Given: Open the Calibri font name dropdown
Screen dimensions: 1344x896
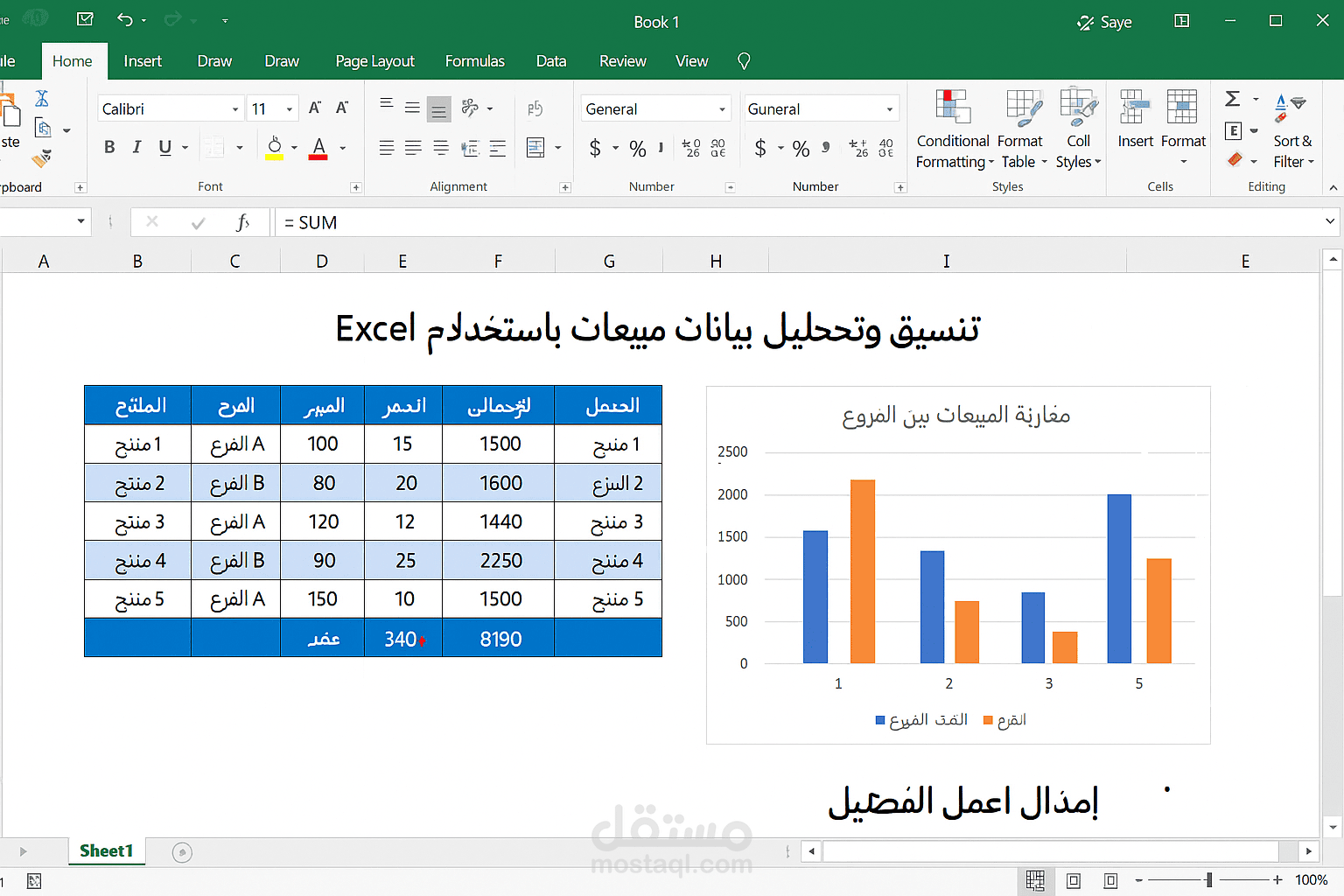Looking at the screenshot, I should (235, 109).
